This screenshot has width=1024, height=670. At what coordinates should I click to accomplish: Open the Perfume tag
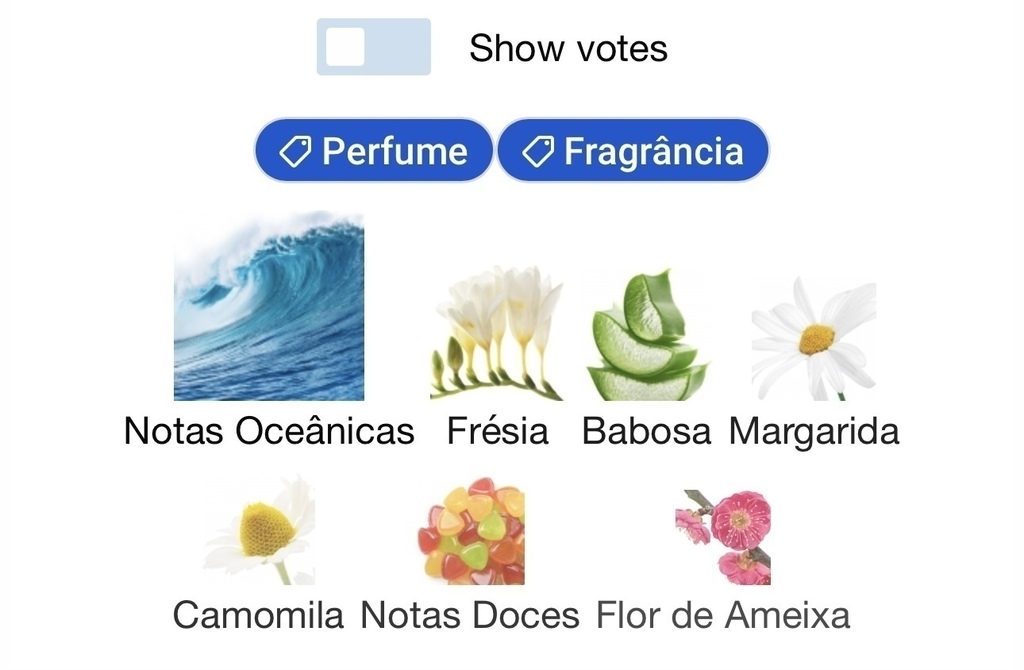374,151
